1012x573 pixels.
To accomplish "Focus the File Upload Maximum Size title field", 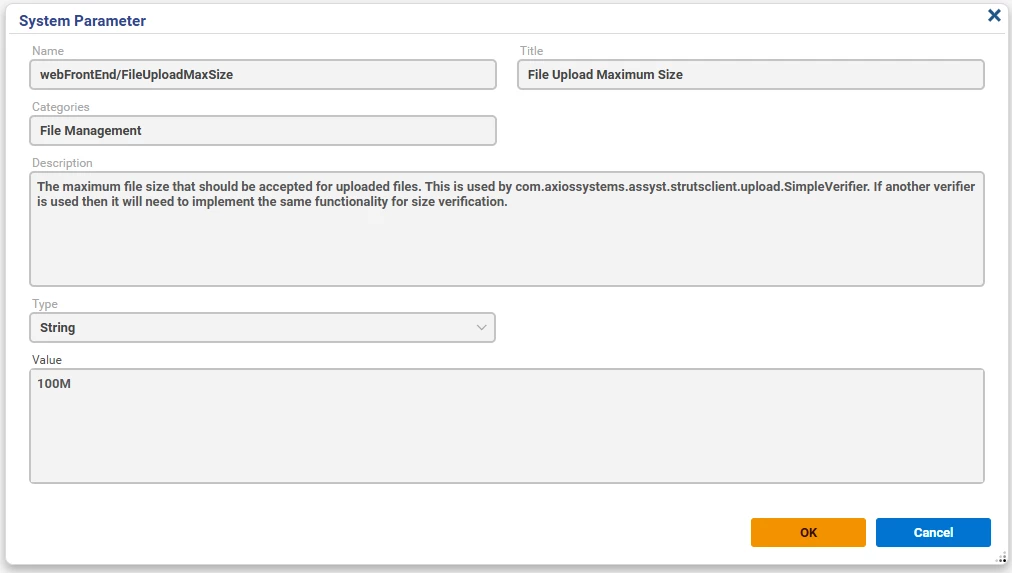I will click(751, 75).
